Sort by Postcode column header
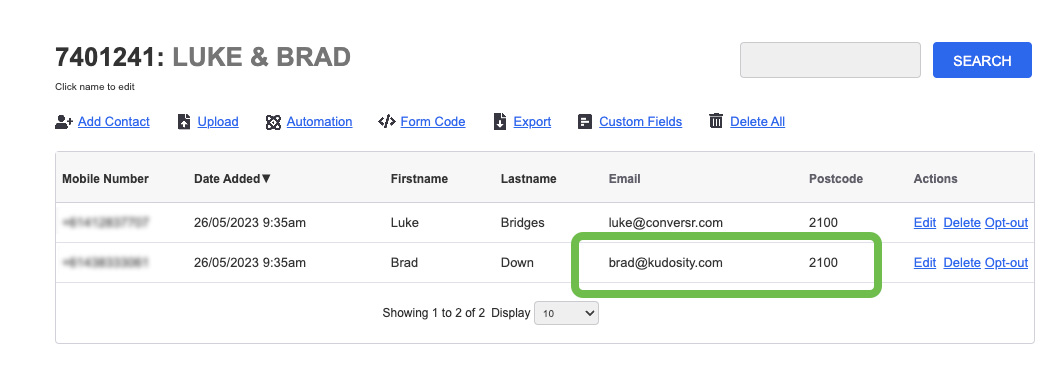Image resolution: width=1063 pixels, height=385 pixels. 836,179
